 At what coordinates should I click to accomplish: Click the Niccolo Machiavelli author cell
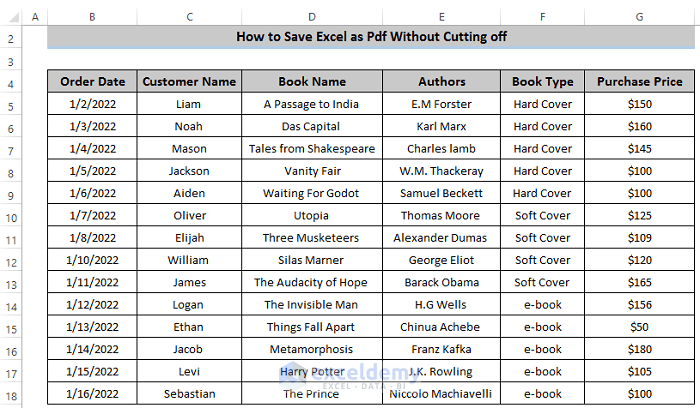pyautogui.click(x=441, y=393)
